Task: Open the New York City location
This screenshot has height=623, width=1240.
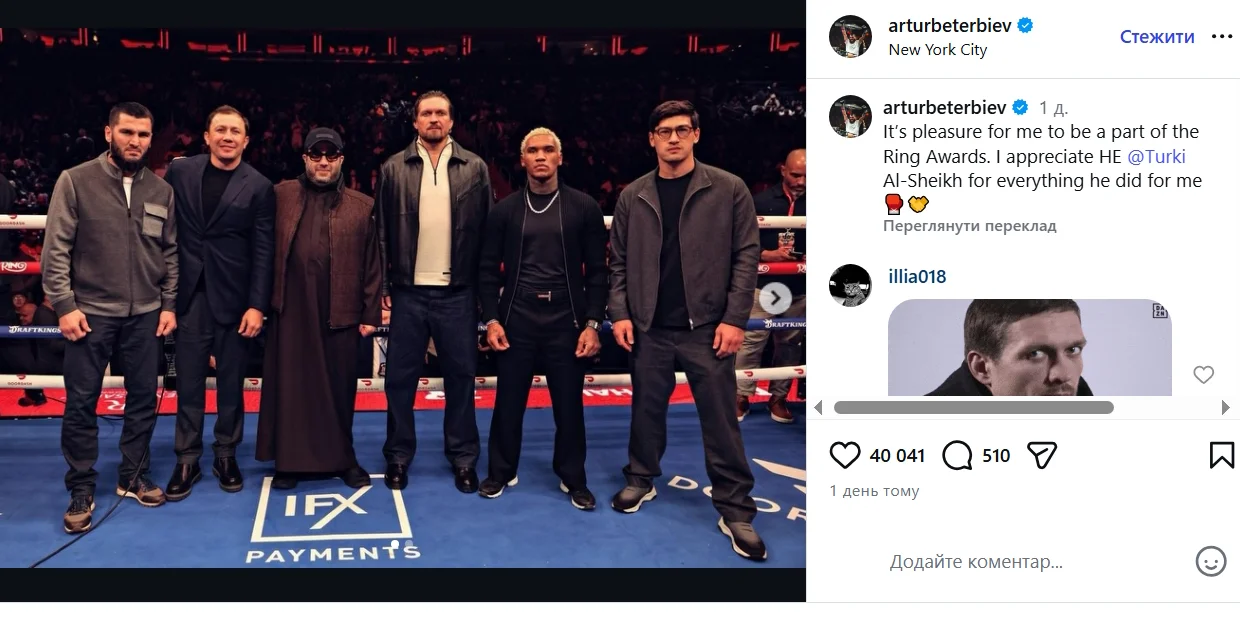Action: pos(937,50)
